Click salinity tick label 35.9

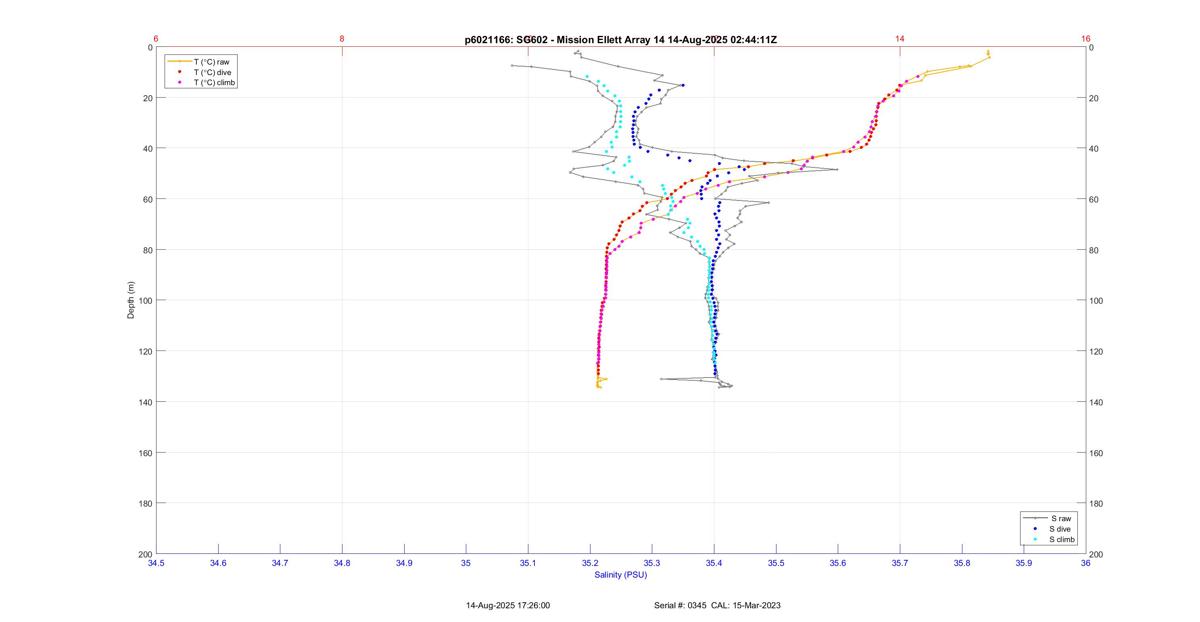[x=1024, y=564]
